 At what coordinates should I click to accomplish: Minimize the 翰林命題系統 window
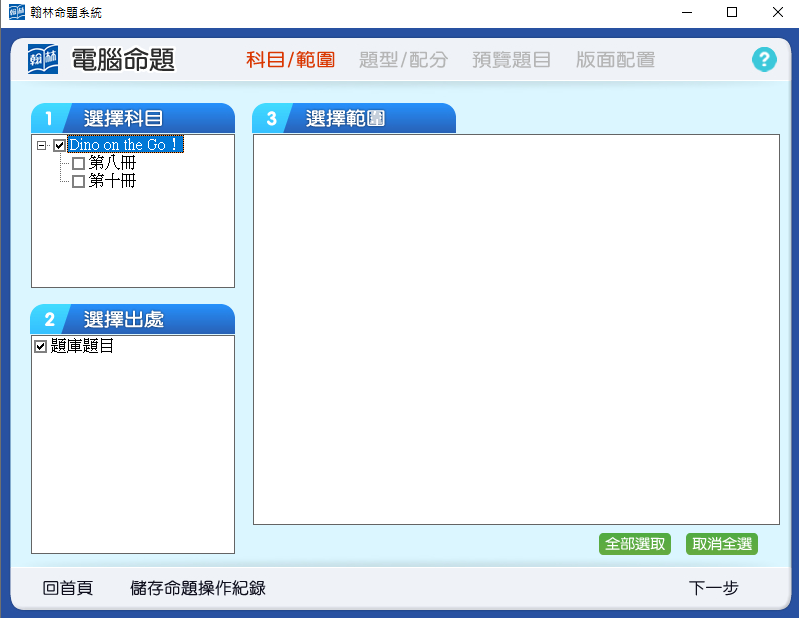(x=687, y=12)
